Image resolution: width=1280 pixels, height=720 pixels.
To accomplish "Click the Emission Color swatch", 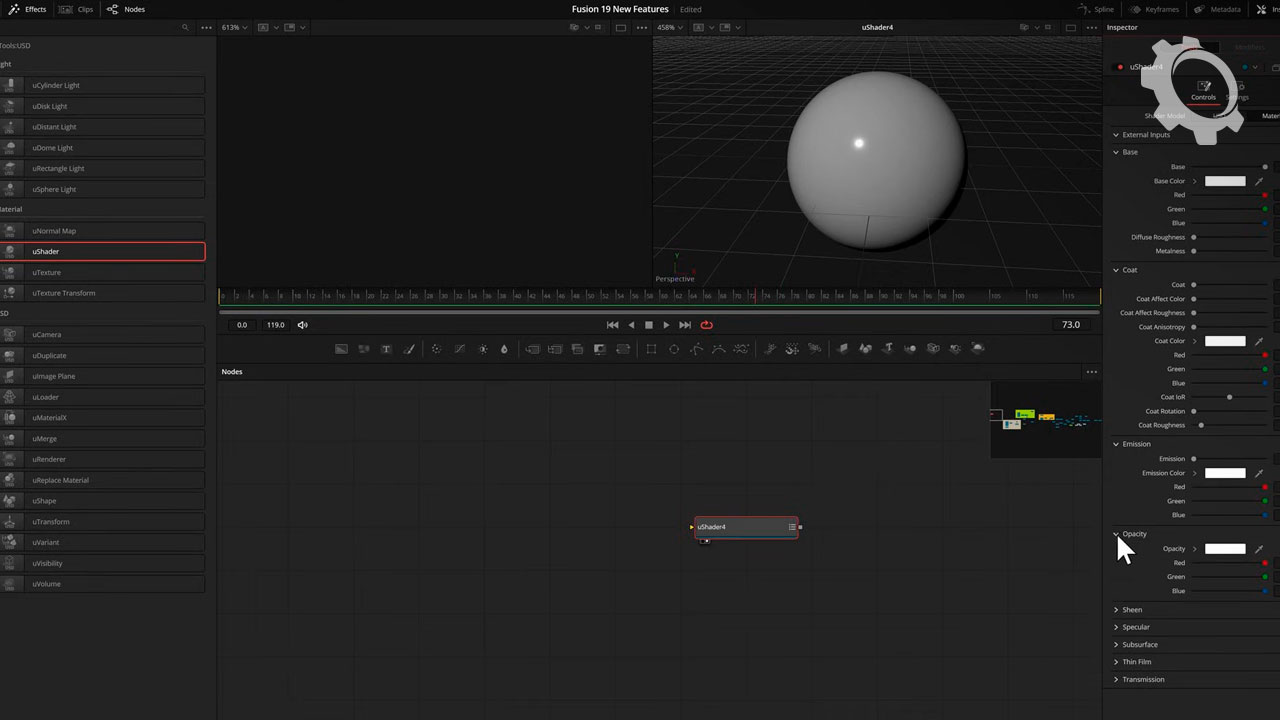I will (x=1225, y=473).
